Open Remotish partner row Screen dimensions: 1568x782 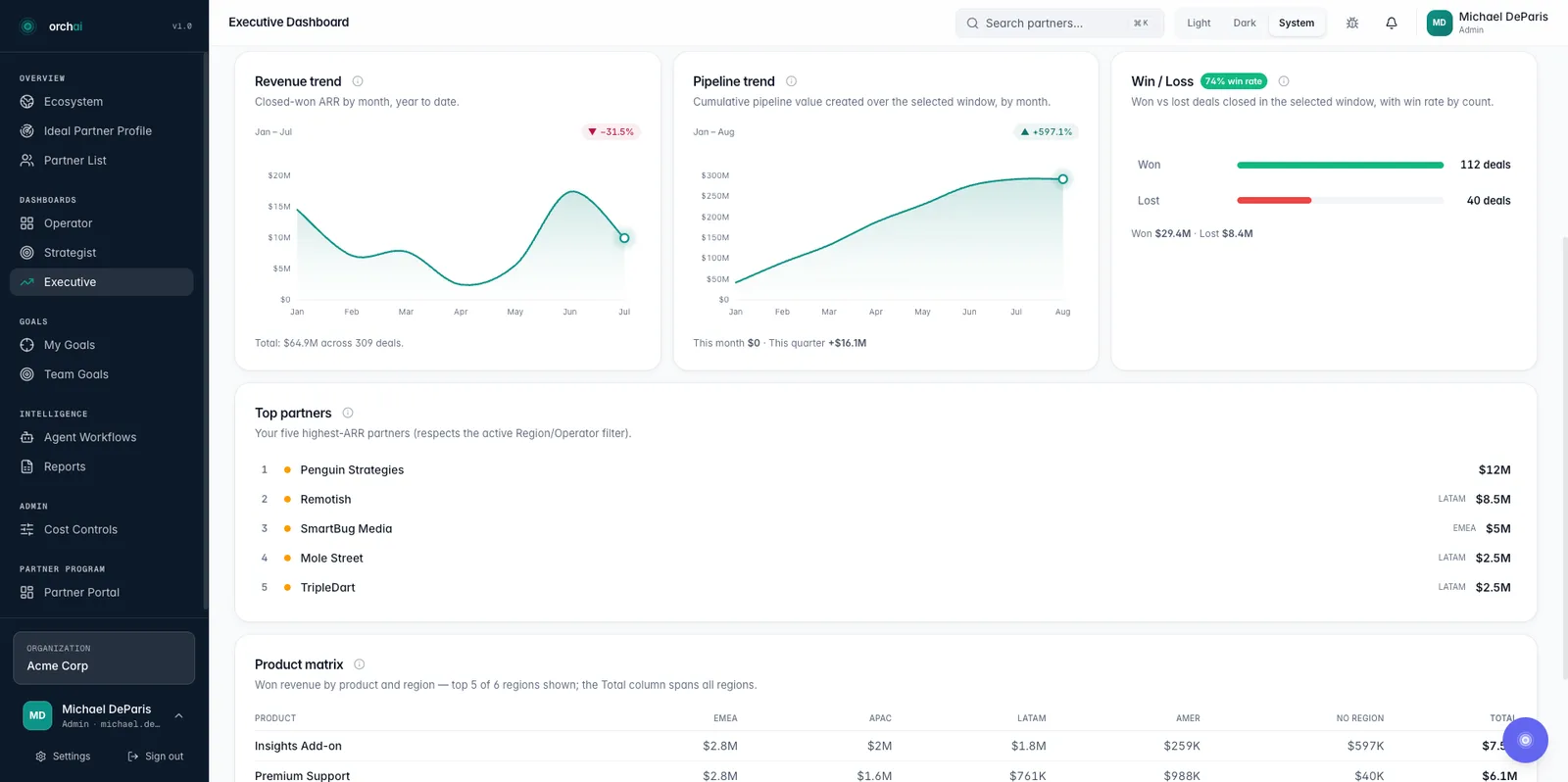(883, 500)
